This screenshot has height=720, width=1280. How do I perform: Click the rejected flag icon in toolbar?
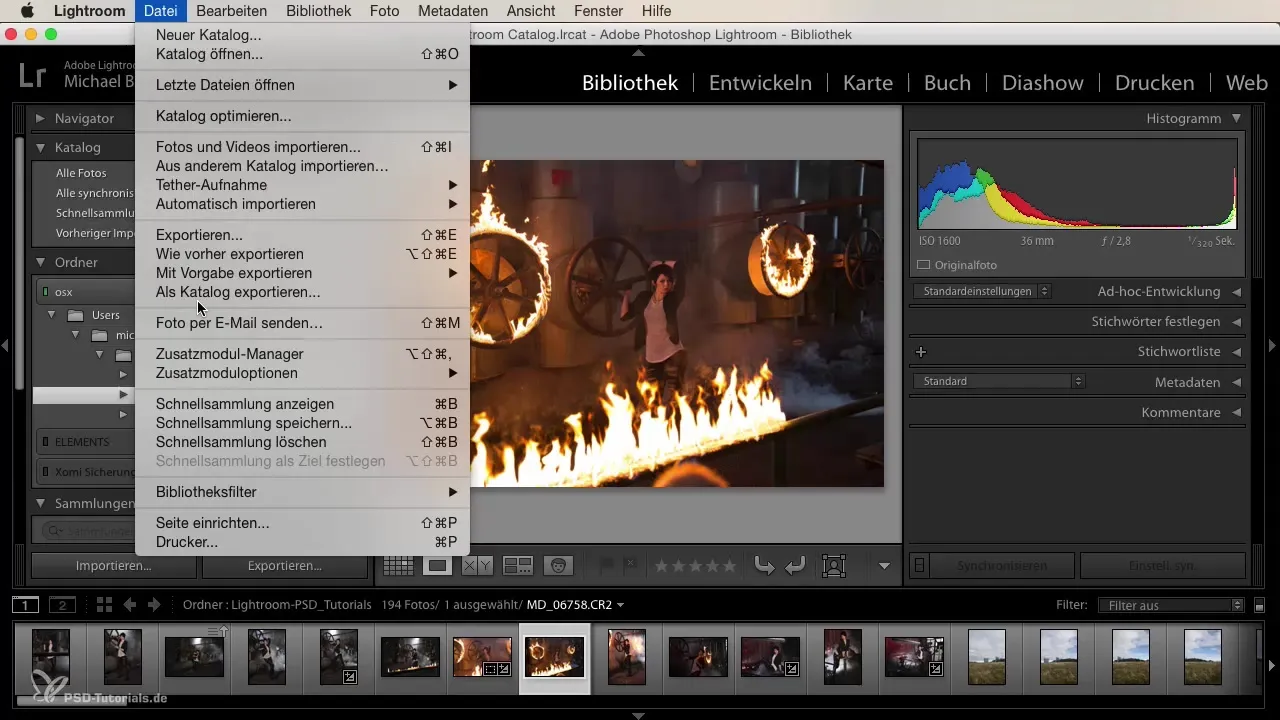(630, 566)
